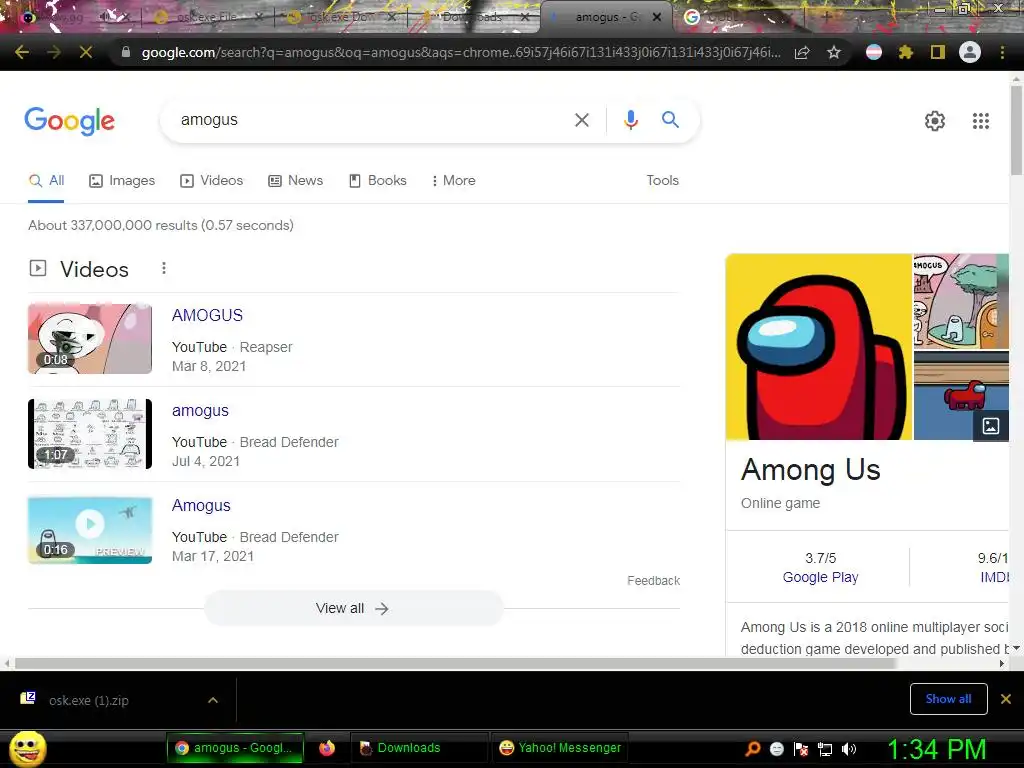Expand the osk.exe (1).zip download options chevron
Screen dimensions: 1024x768
[213, 700]
